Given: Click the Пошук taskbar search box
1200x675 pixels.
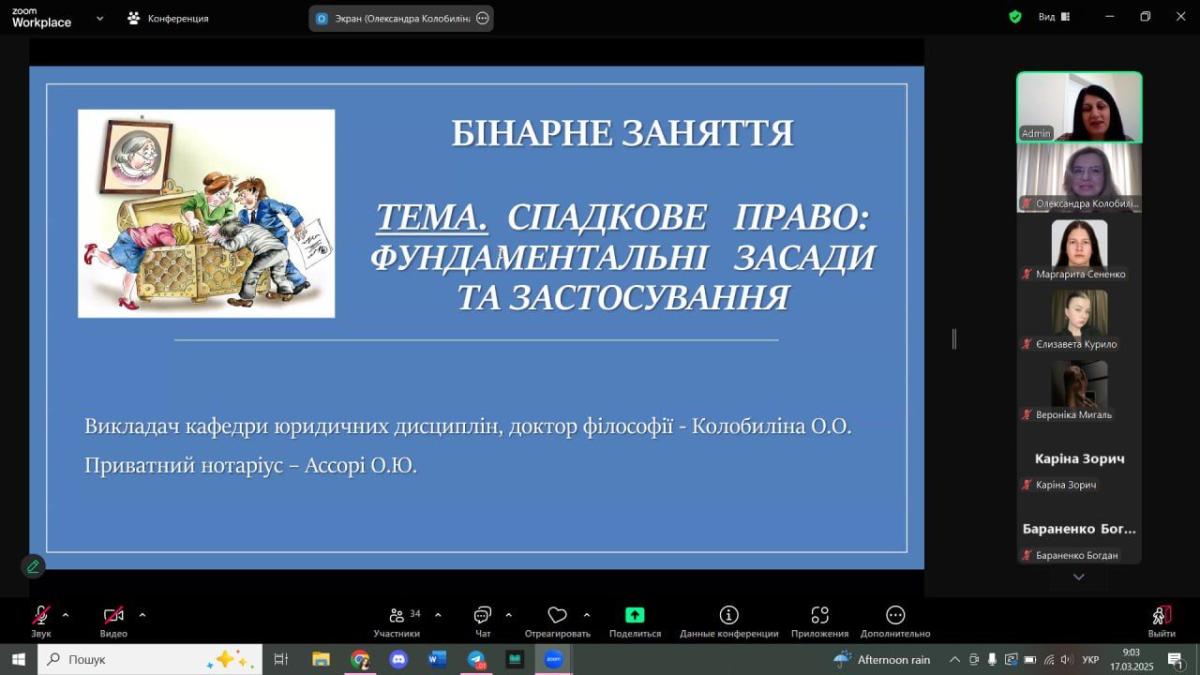Looking at the screenshot, I should tap(150, 659).
